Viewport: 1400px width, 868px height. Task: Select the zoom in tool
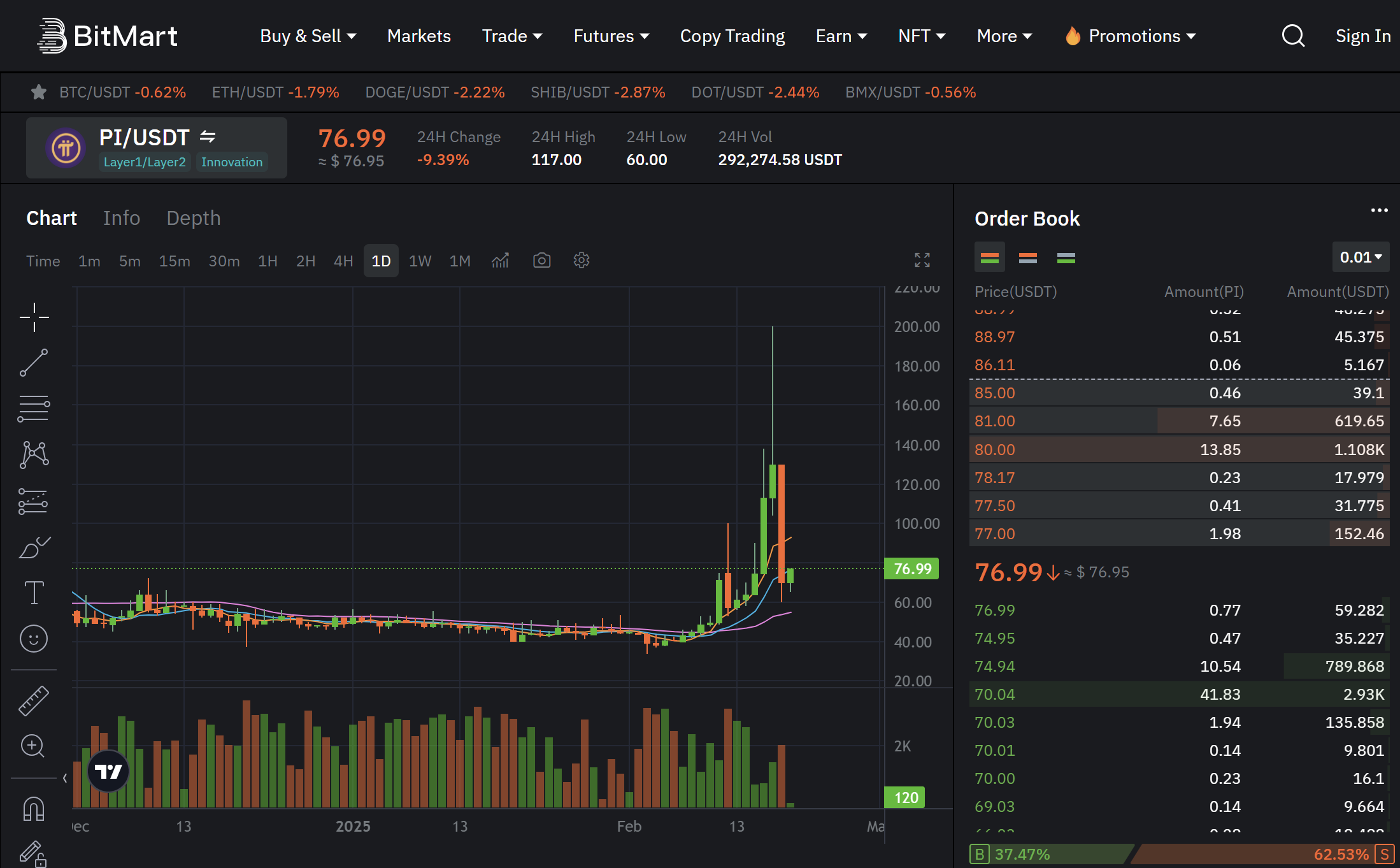point(33,746)
